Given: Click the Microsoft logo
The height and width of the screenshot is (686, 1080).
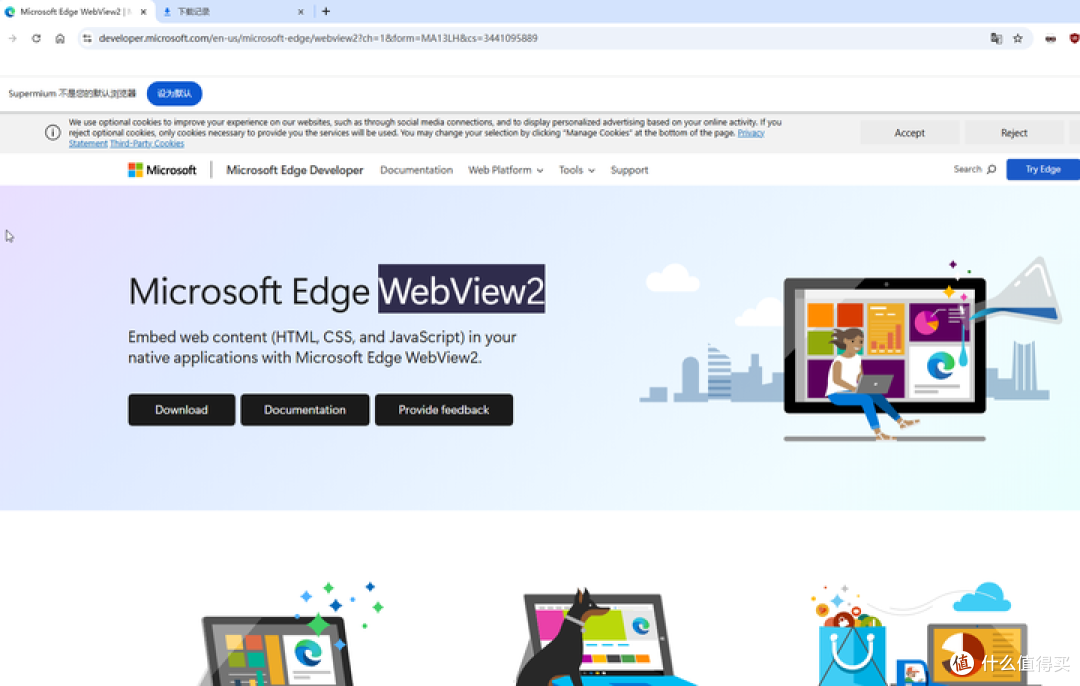Looking at the screenshot, I should (x=162, y=170).
